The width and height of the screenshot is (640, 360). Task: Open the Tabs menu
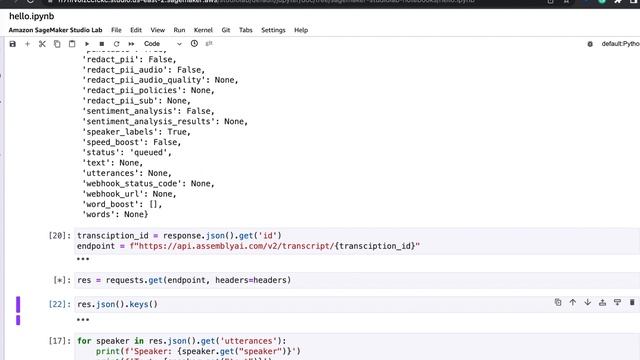(246, 30)
